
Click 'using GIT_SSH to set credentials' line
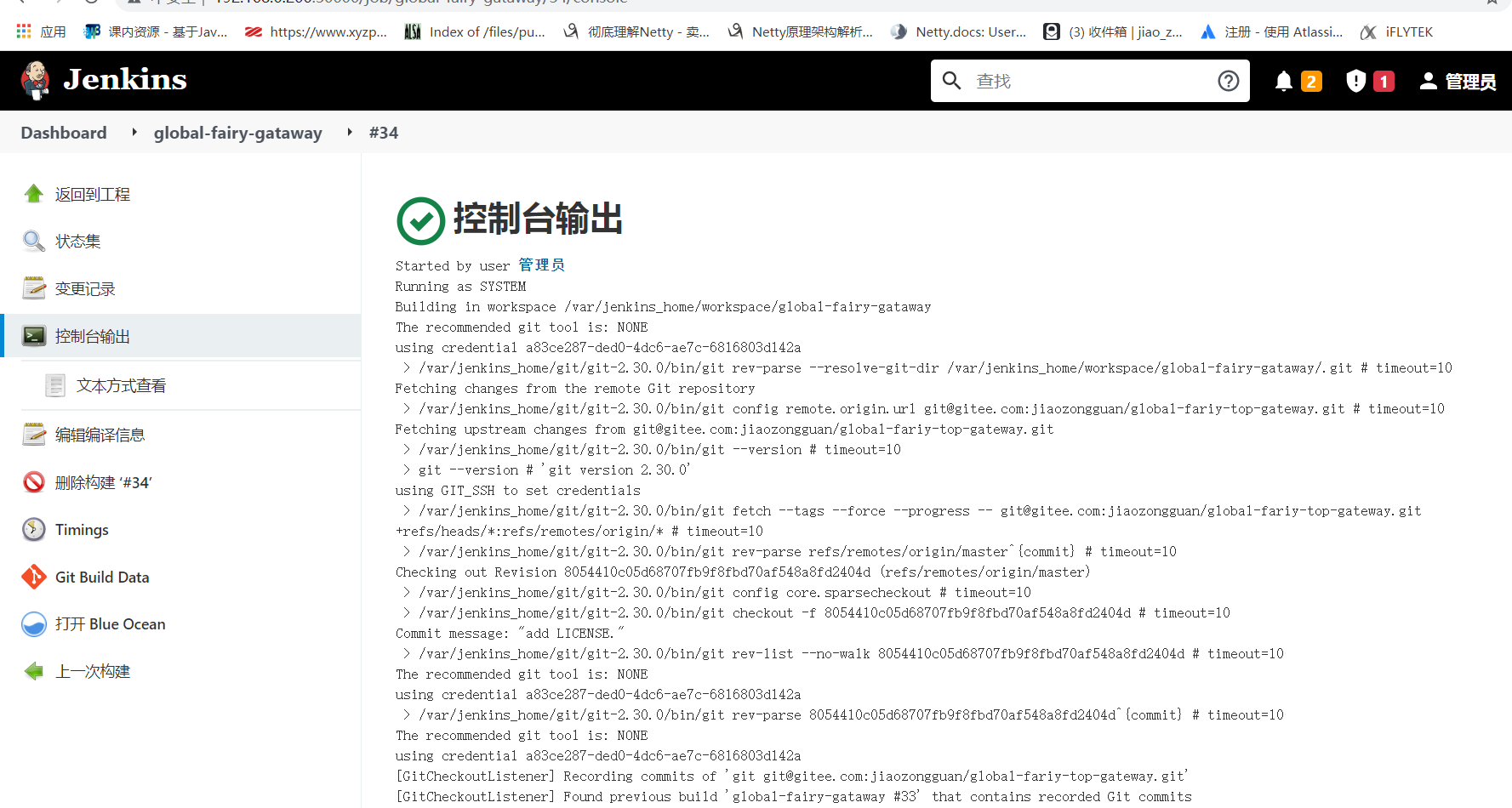pos(517,491)
